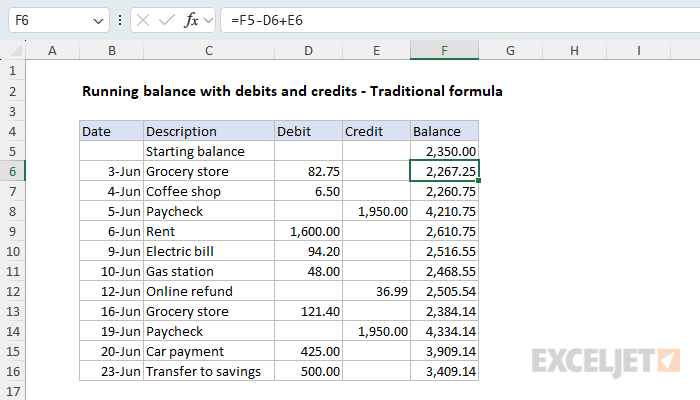700x400 pixels.
Task: Select column G header
Action: (x=510, y=50)
